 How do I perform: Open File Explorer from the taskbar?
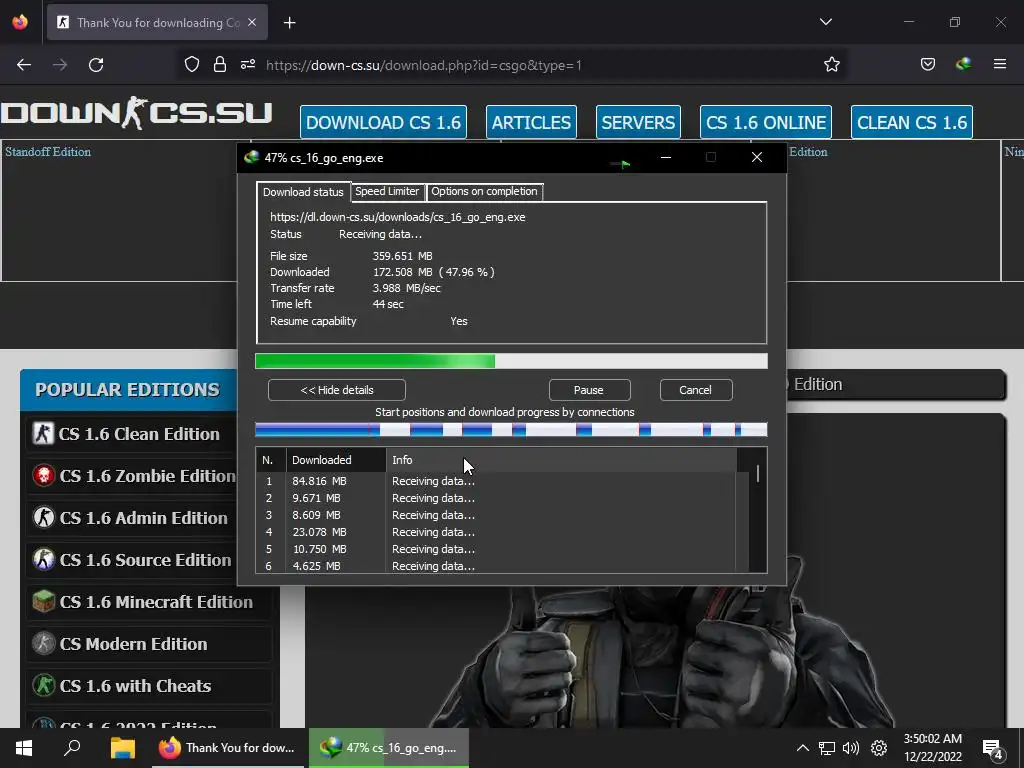coord(122,748)
